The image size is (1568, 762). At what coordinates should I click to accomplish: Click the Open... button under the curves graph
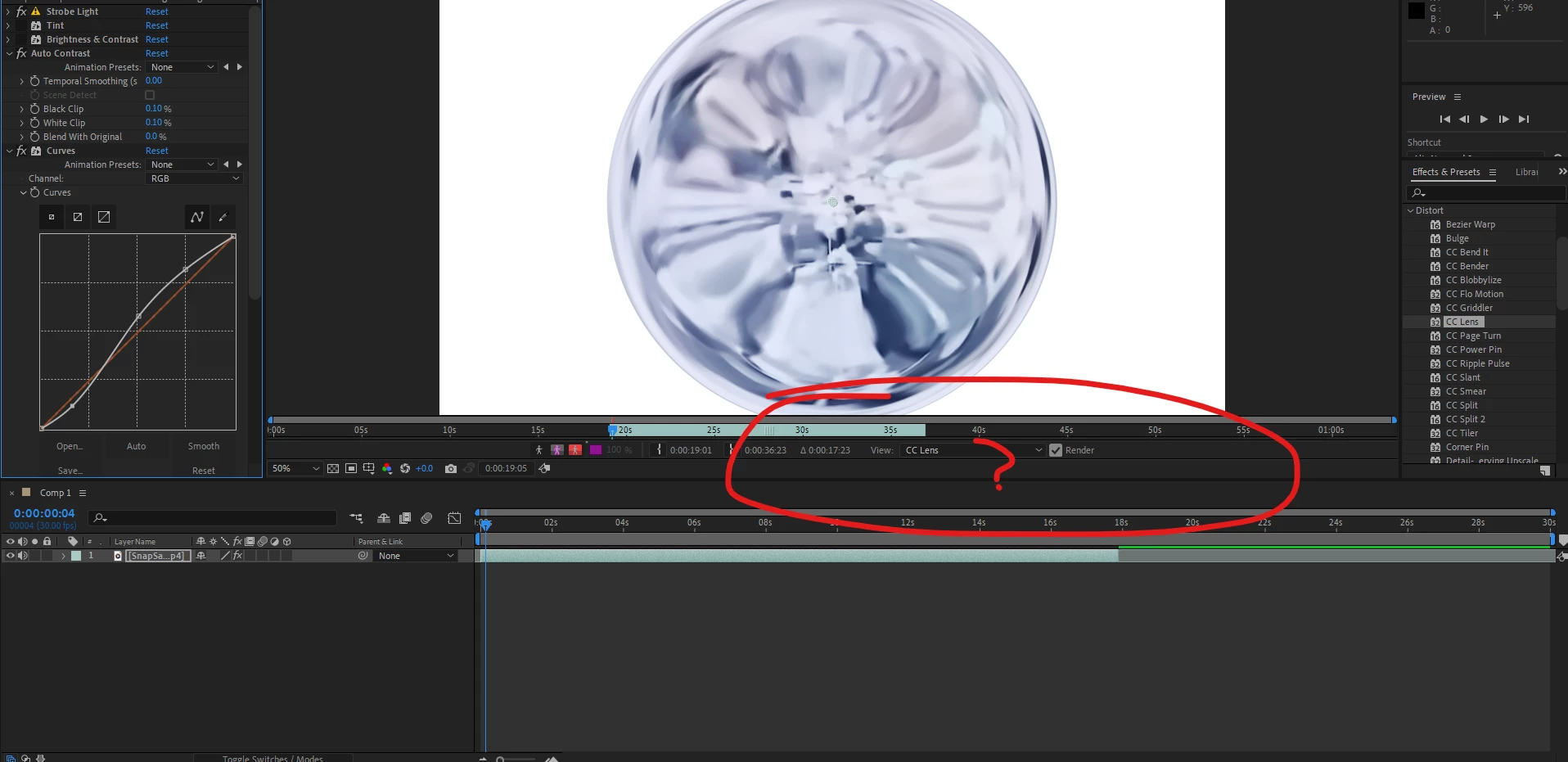point(70,446)
